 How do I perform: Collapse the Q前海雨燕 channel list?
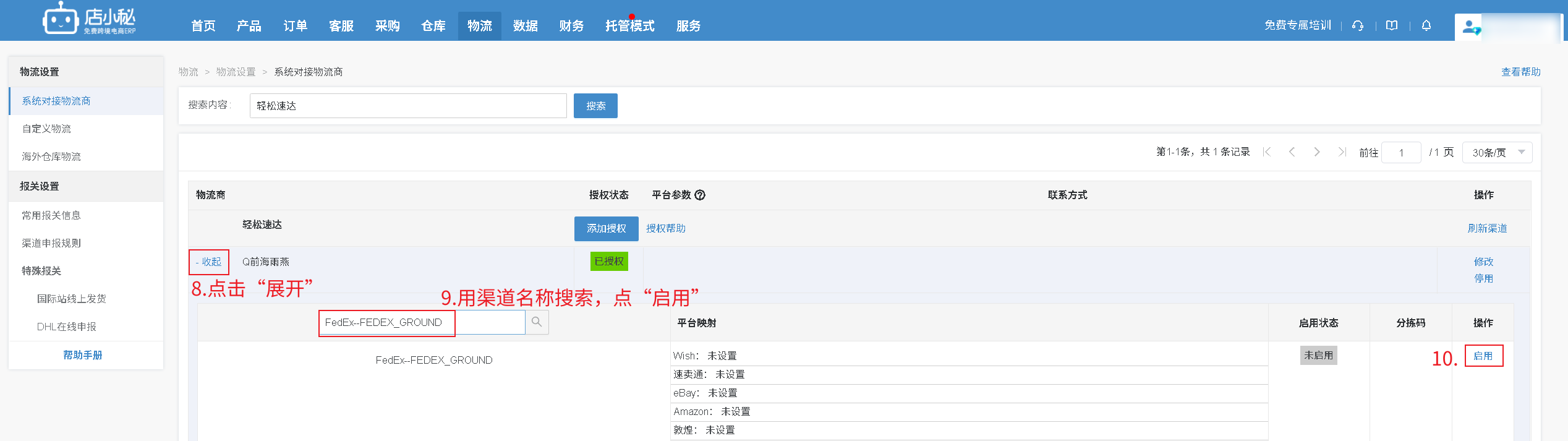pos(209,262)
